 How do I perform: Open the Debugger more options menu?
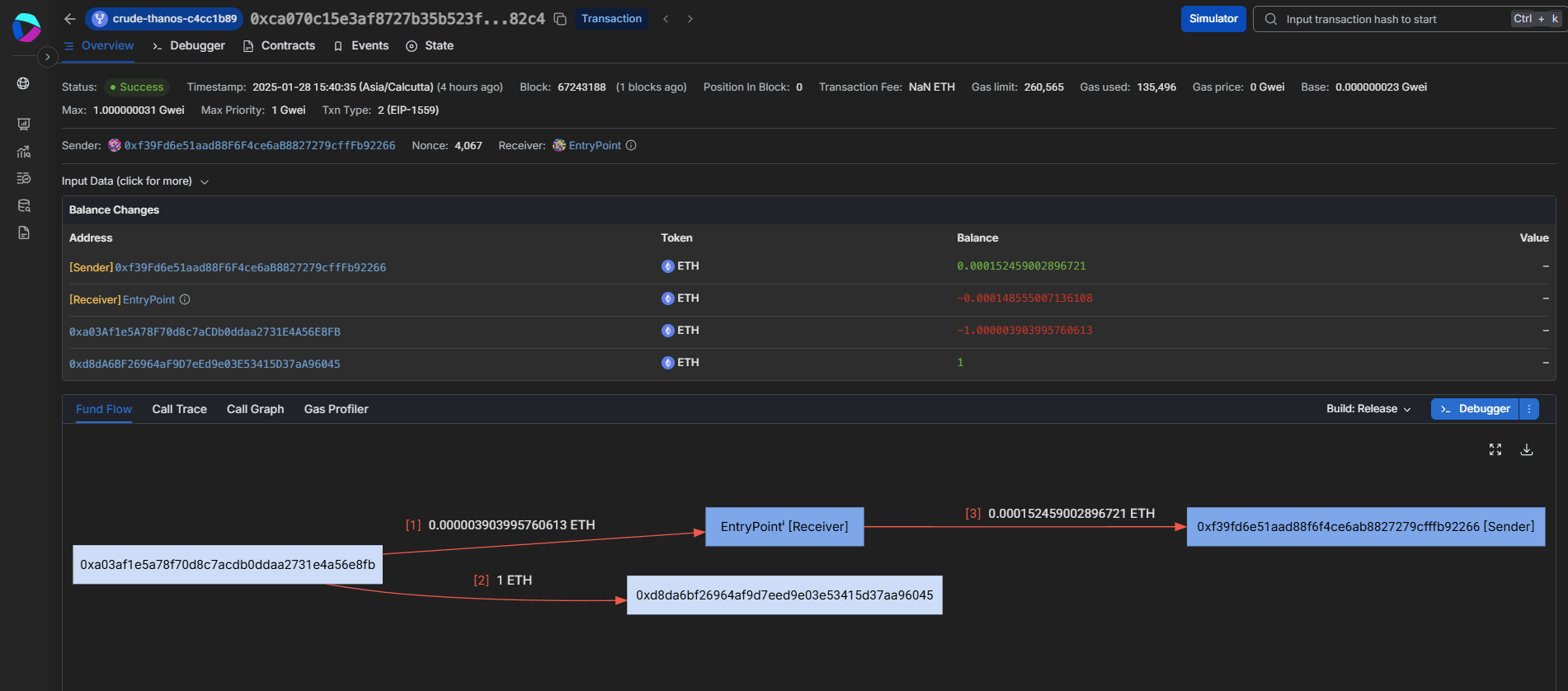click(x=1529, y=409)
